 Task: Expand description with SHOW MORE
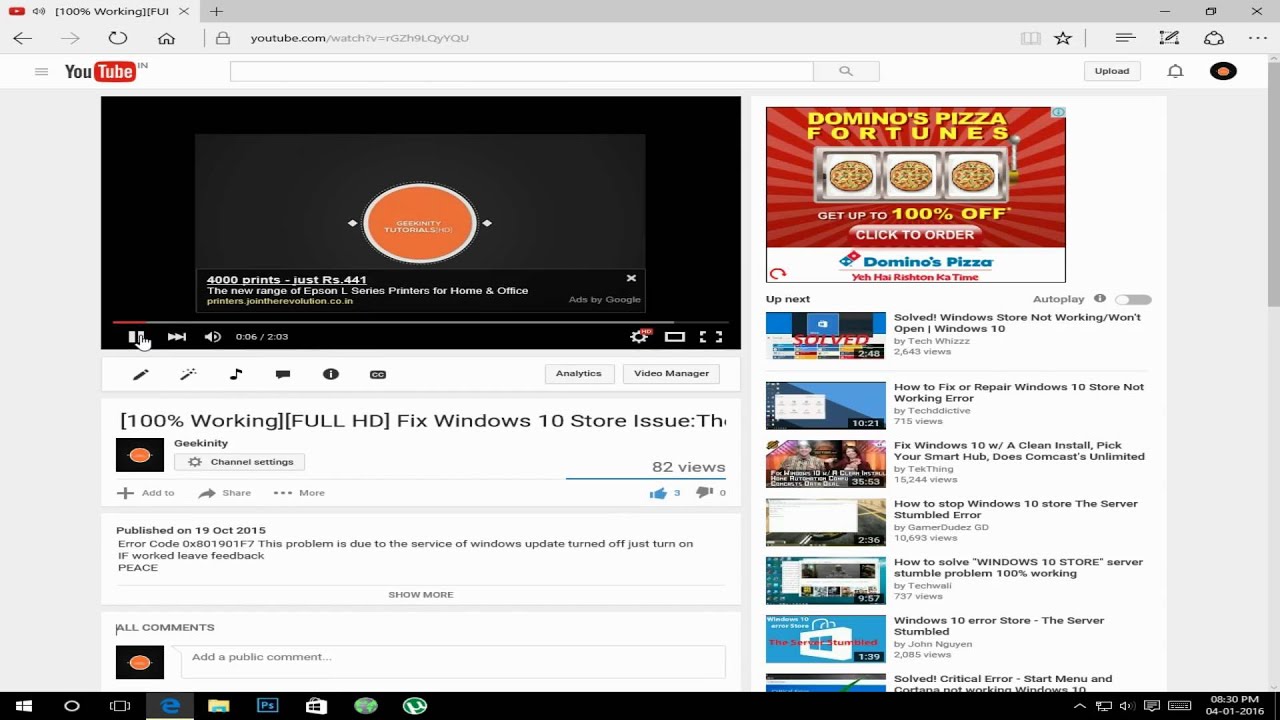tap(421, 594)
